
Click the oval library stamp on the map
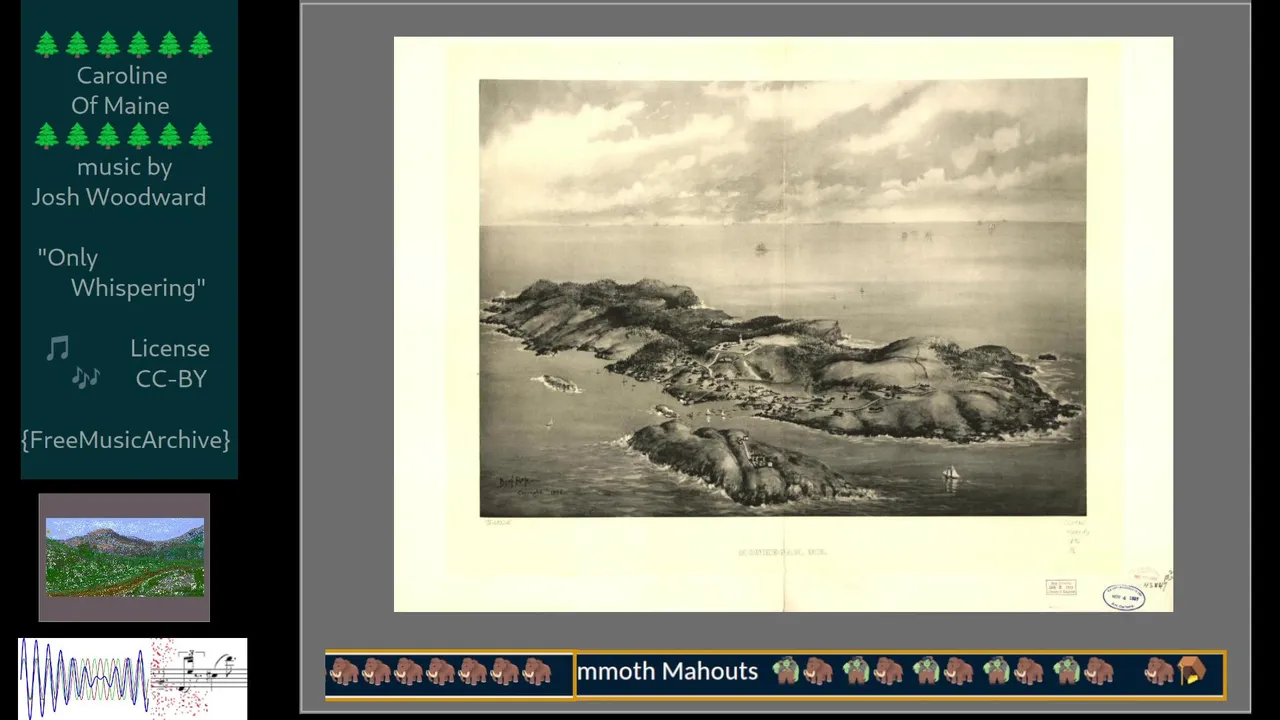tap(1124, 597)
